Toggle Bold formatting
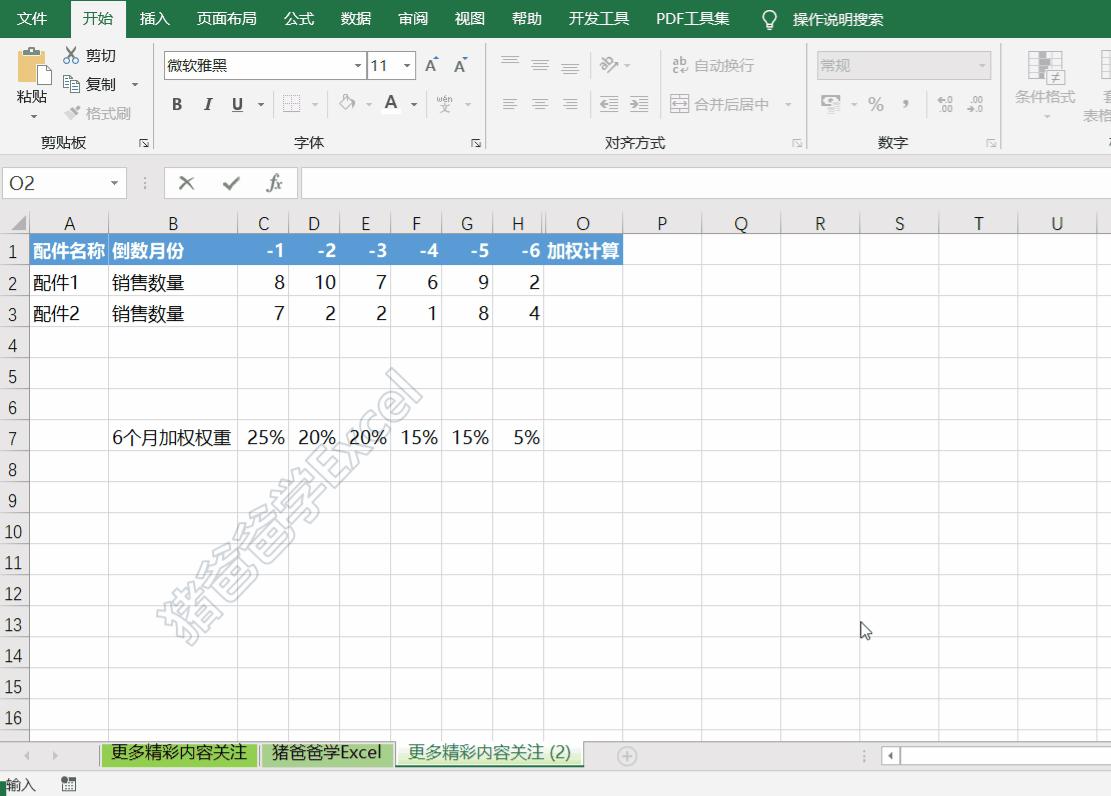1111x796 pixels. click(x=177, y=104)
